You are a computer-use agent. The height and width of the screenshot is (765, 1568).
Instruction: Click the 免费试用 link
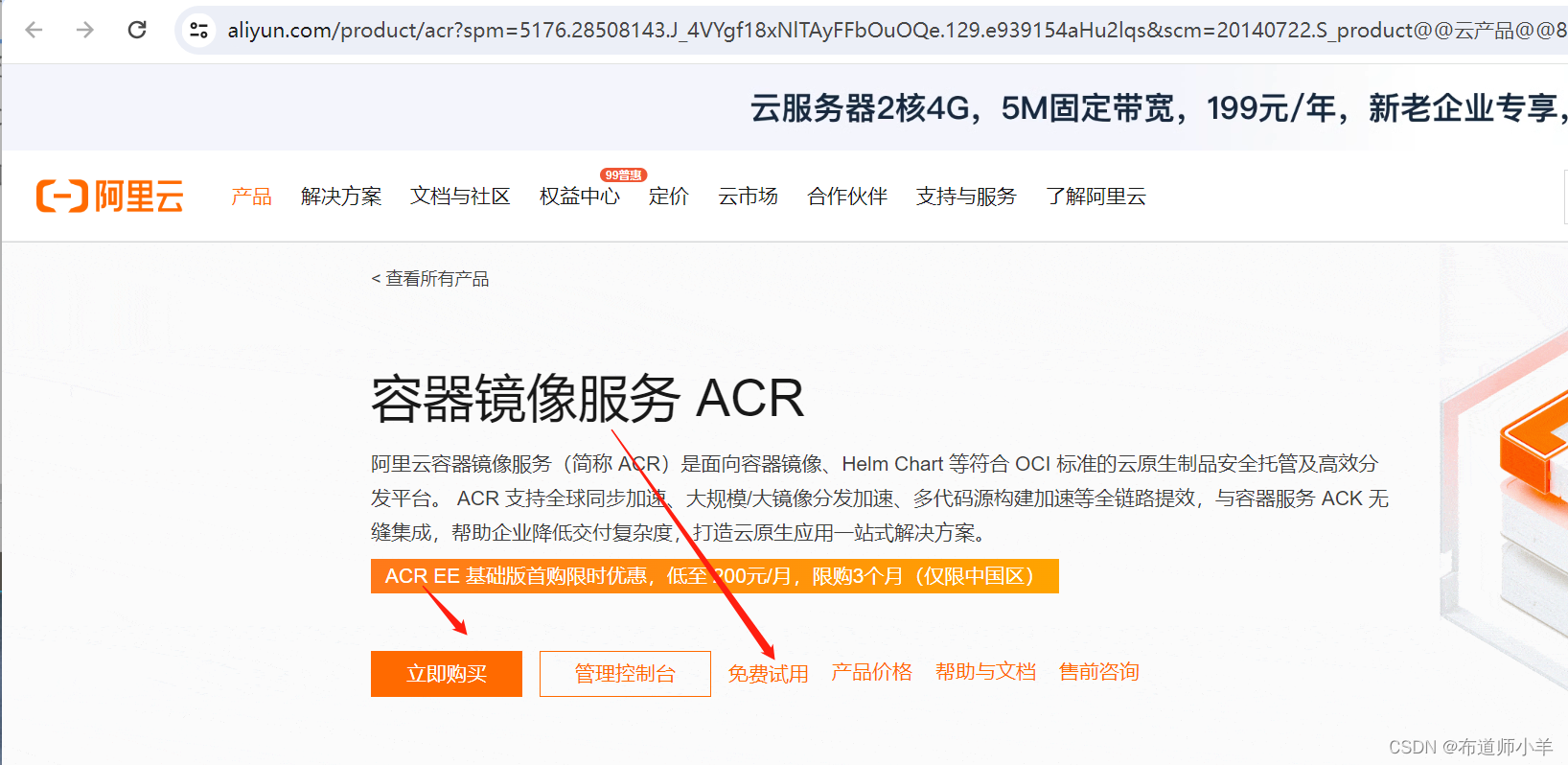[768, 674]
